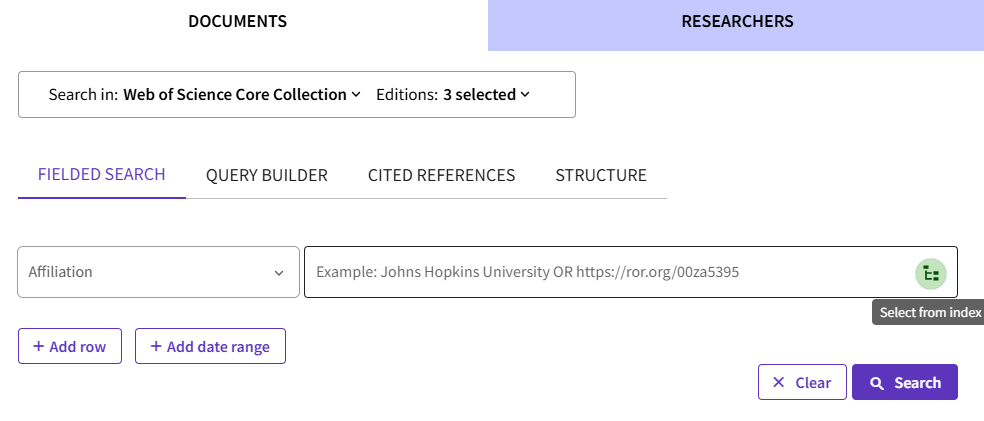
Task: Click the X icon on Clear button
Action: 778,383
